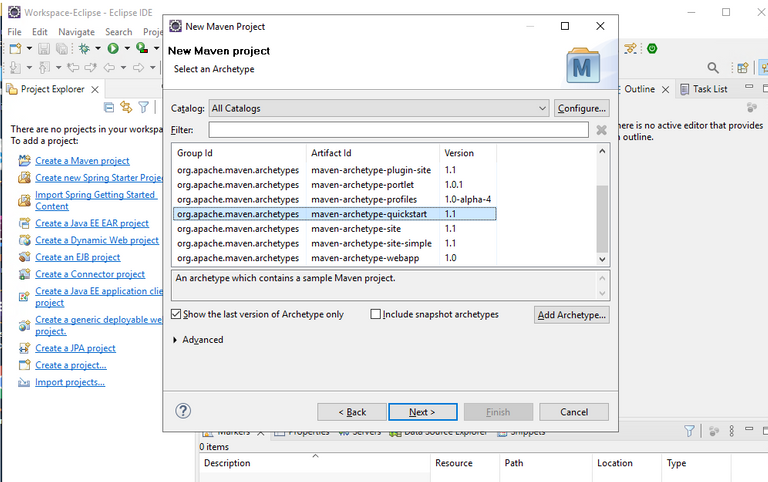Viewport: 768px width, 482px height.
Task: Select the maven-archetype-quickstart row
Action: coord(335,214)
